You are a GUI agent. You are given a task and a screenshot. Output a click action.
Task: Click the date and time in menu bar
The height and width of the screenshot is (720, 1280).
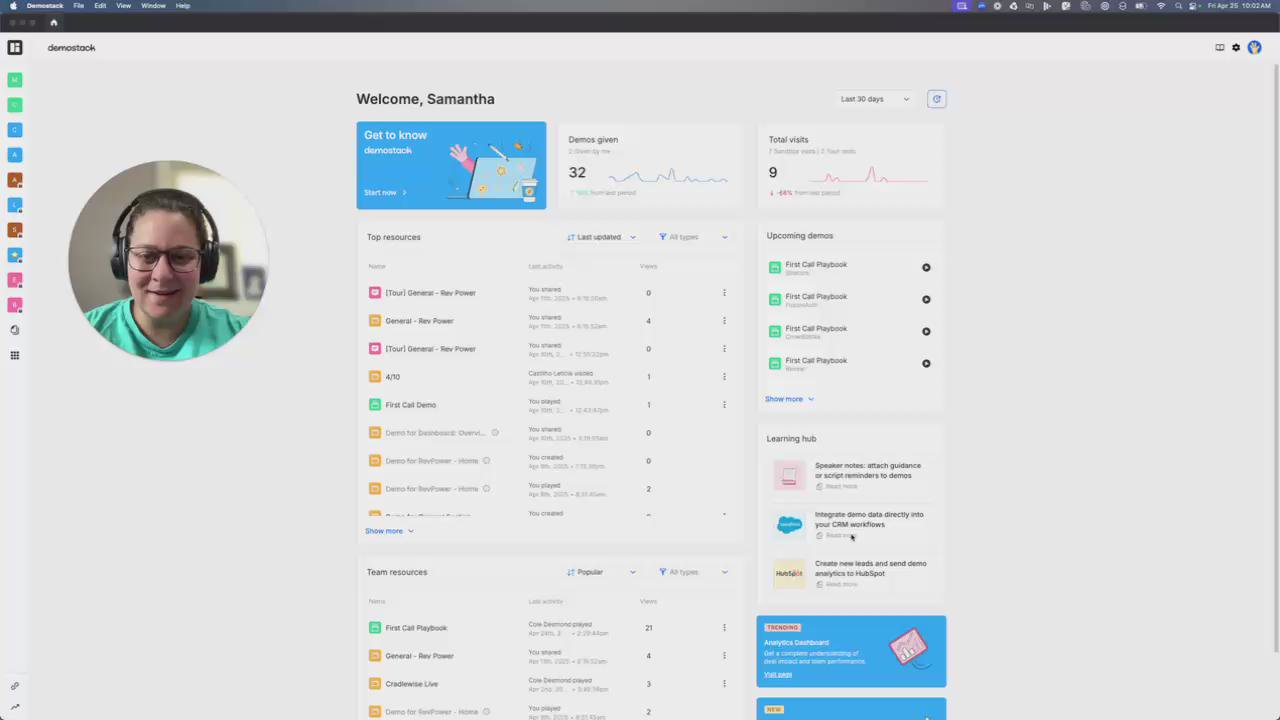(1239, 6)
